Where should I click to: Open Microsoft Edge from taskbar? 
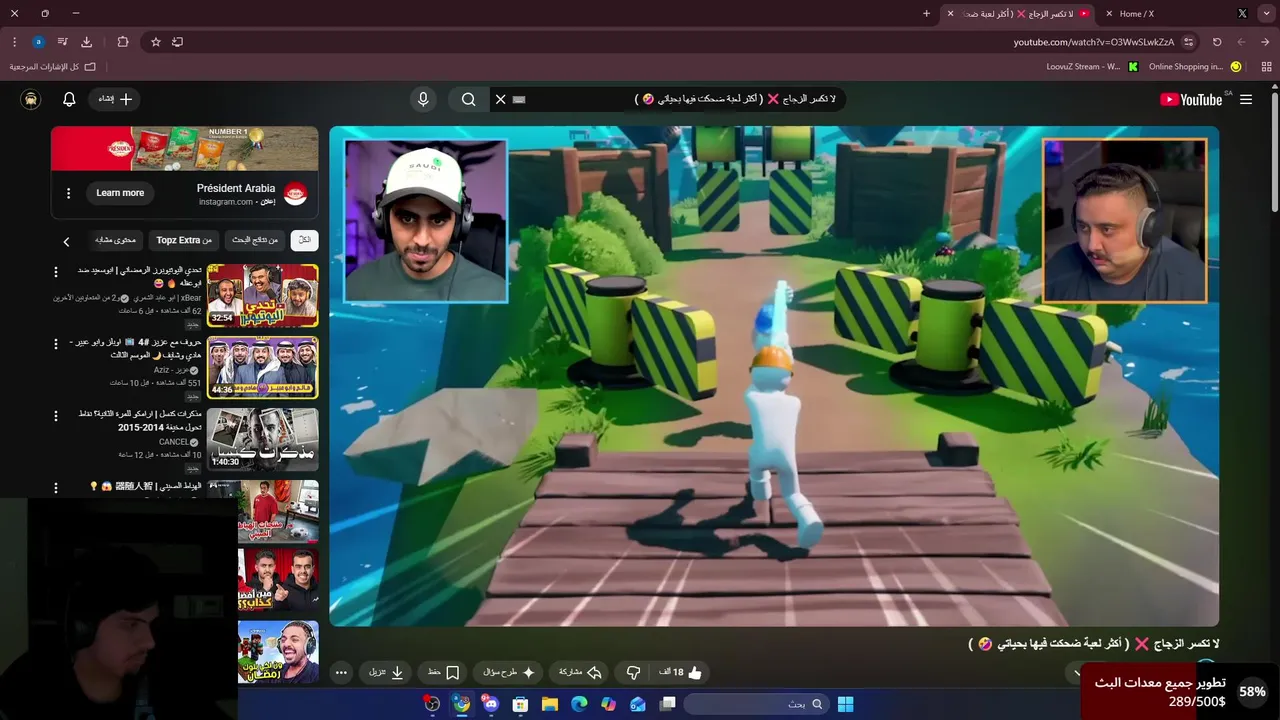(579, 704)
